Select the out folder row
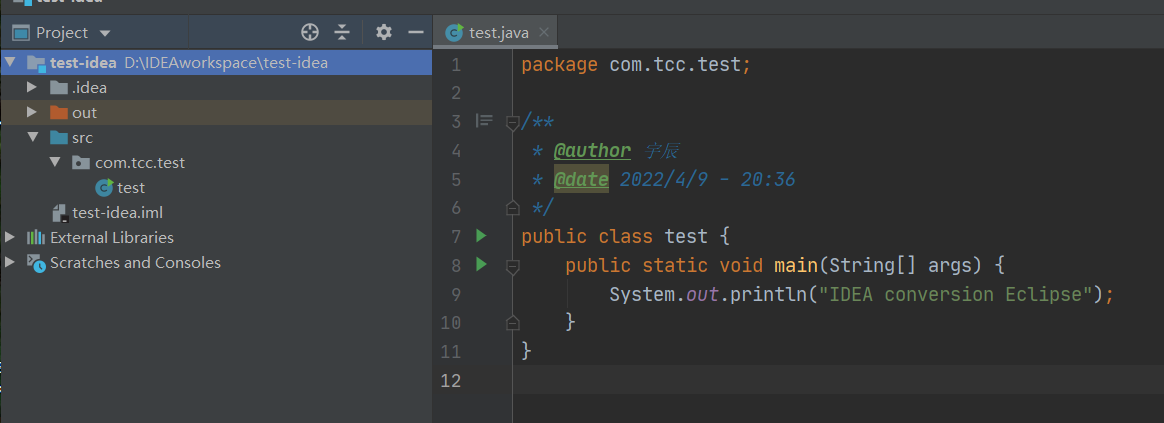Viewport: 1164px width, 423px height. (215, 113)
